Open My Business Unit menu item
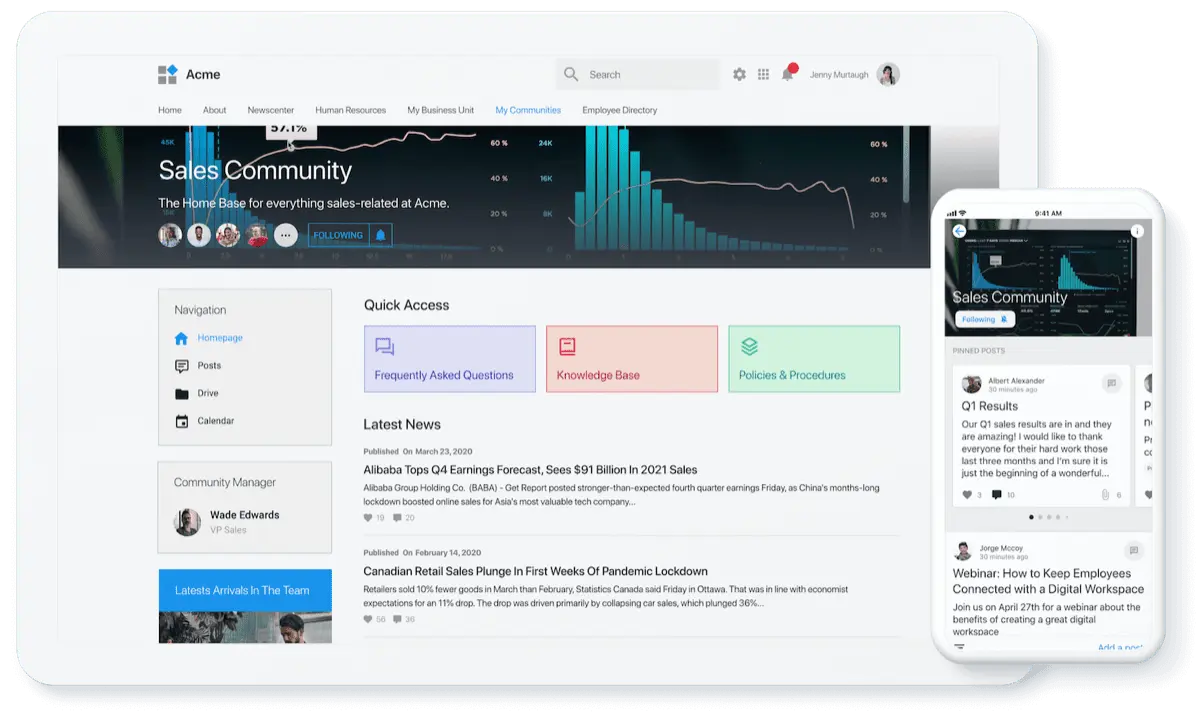This screenshot has width=1200, height=716. click(x=440, y=110)
